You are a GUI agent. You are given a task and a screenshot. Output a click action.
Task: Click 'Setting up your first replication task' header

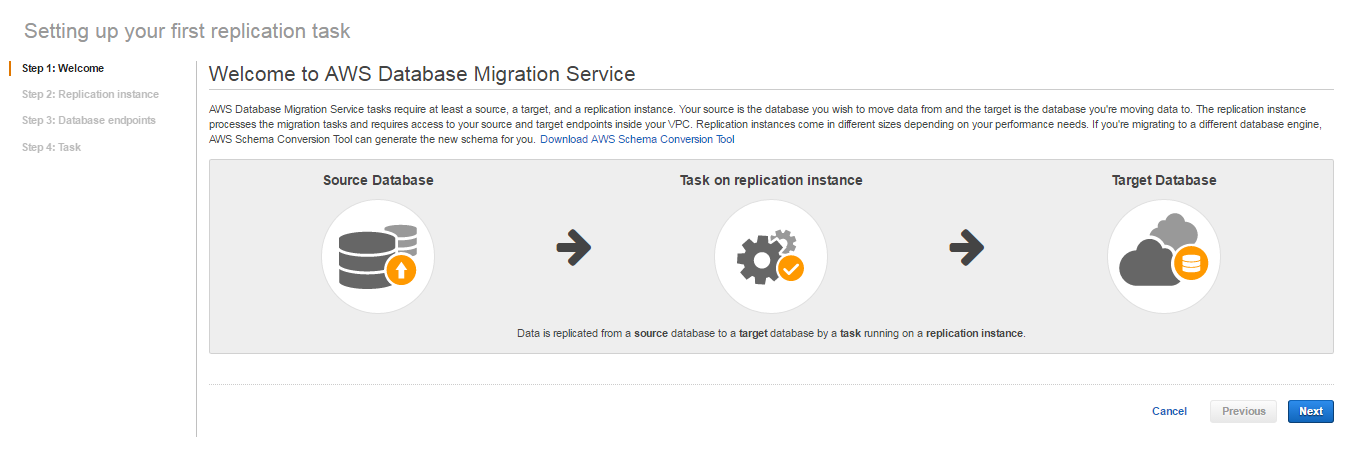click(187, 31)
